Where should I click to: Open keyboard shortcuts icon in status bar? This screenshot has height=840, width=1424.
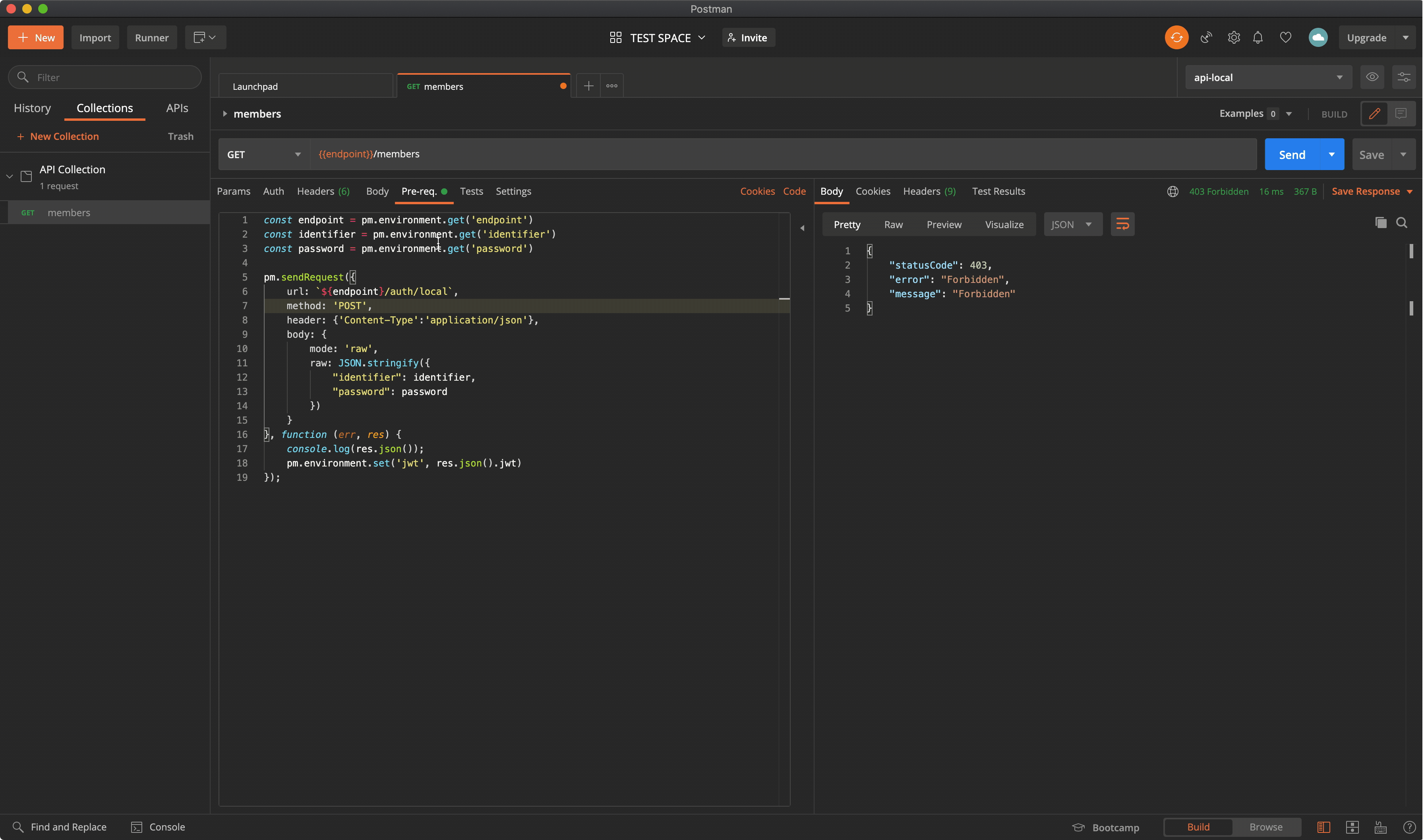[x=1380, y=827]
